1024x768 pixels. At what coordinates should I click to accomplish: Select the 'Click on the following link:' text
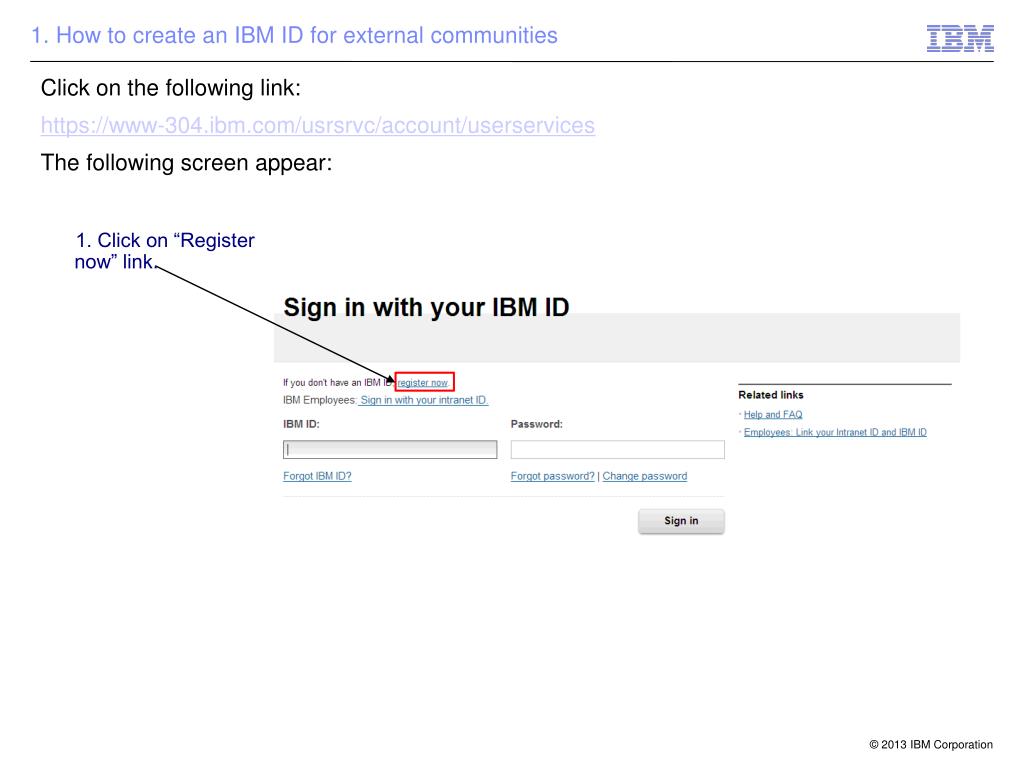click(x=170, y=88)
